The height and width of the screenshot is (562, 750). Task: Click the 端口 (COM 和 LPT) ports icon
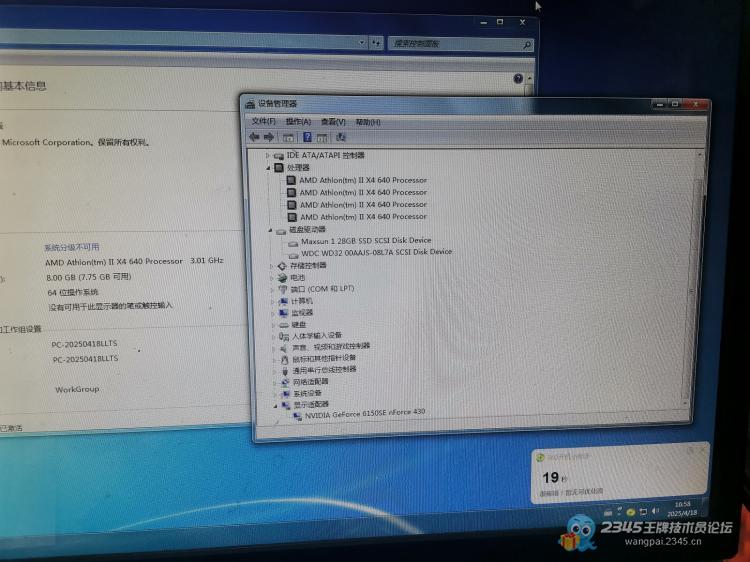point(283,290)
